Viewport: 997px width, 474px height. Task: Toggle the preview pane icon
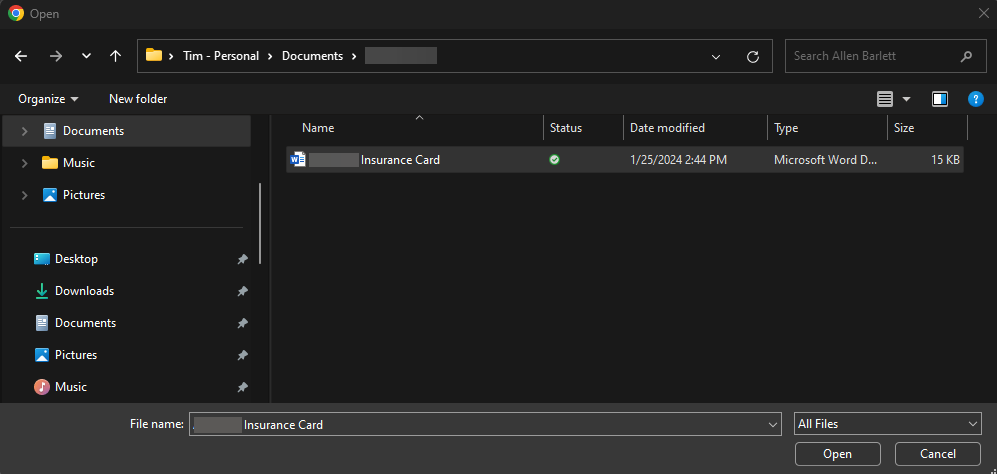point(939,99)
